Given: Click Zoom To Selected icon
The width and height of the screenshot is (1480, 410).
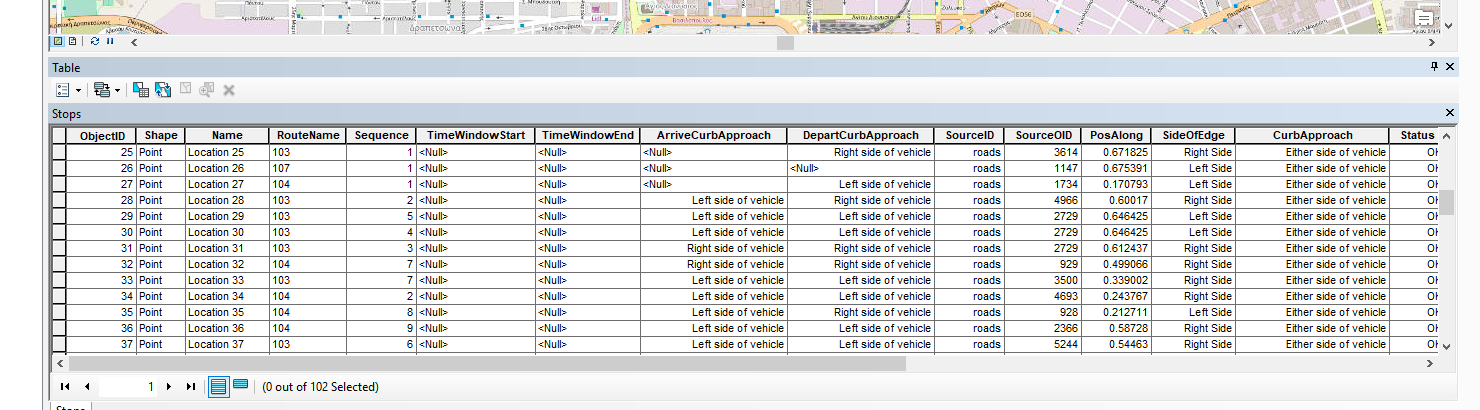Looking at the screenshot, I should tap(207, 90).
